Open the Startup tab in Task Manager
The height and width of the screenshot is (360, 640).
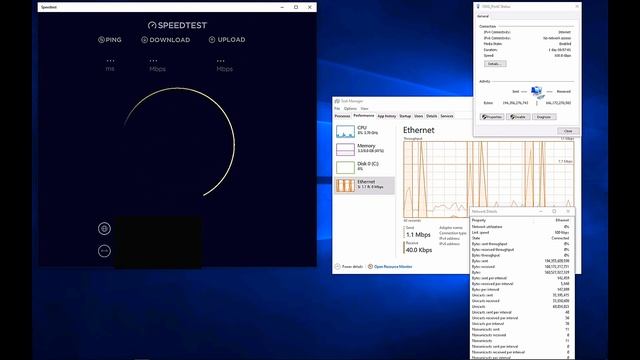coord(405,116)
